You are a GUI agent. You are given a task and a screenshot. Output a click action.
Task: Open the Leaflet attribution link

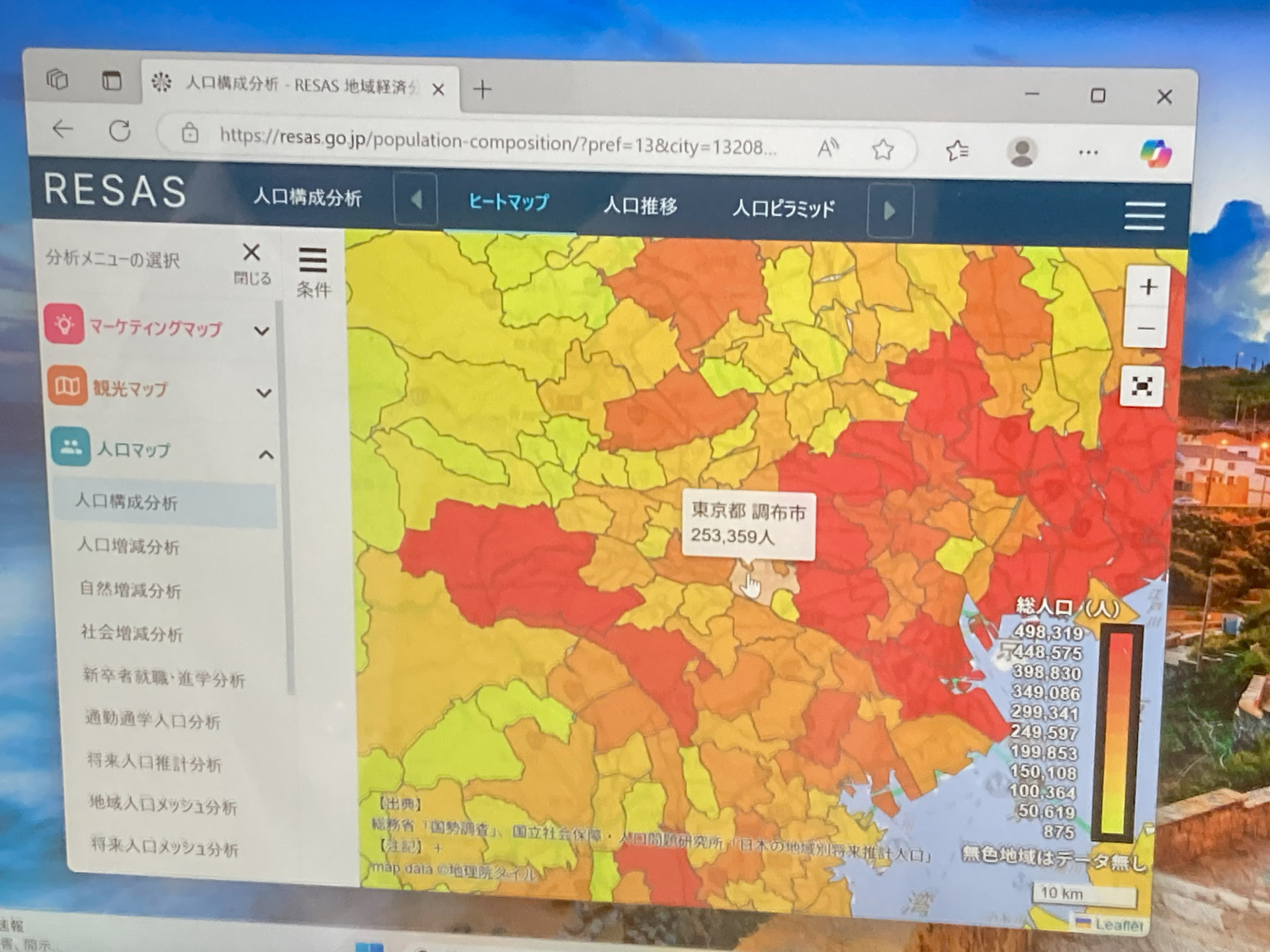(1119, 924)
